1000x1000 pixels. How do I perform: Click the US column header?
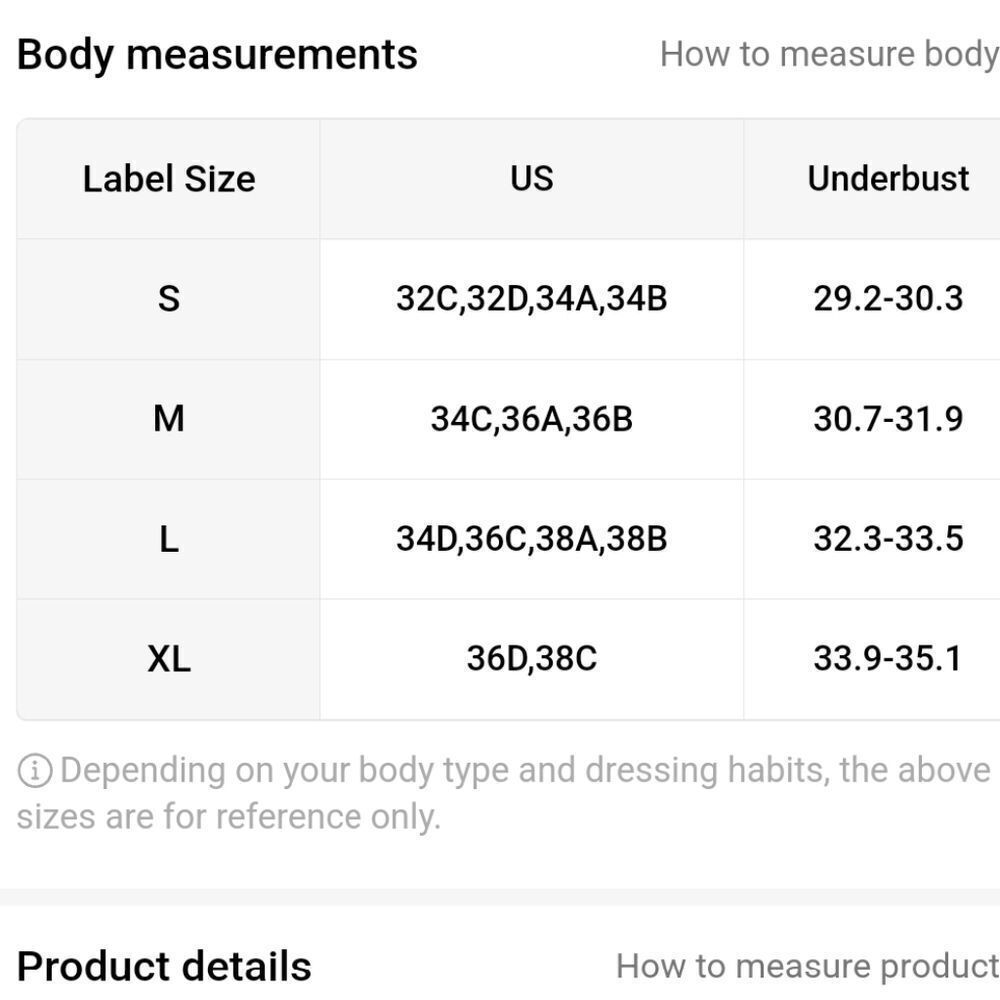532,179
